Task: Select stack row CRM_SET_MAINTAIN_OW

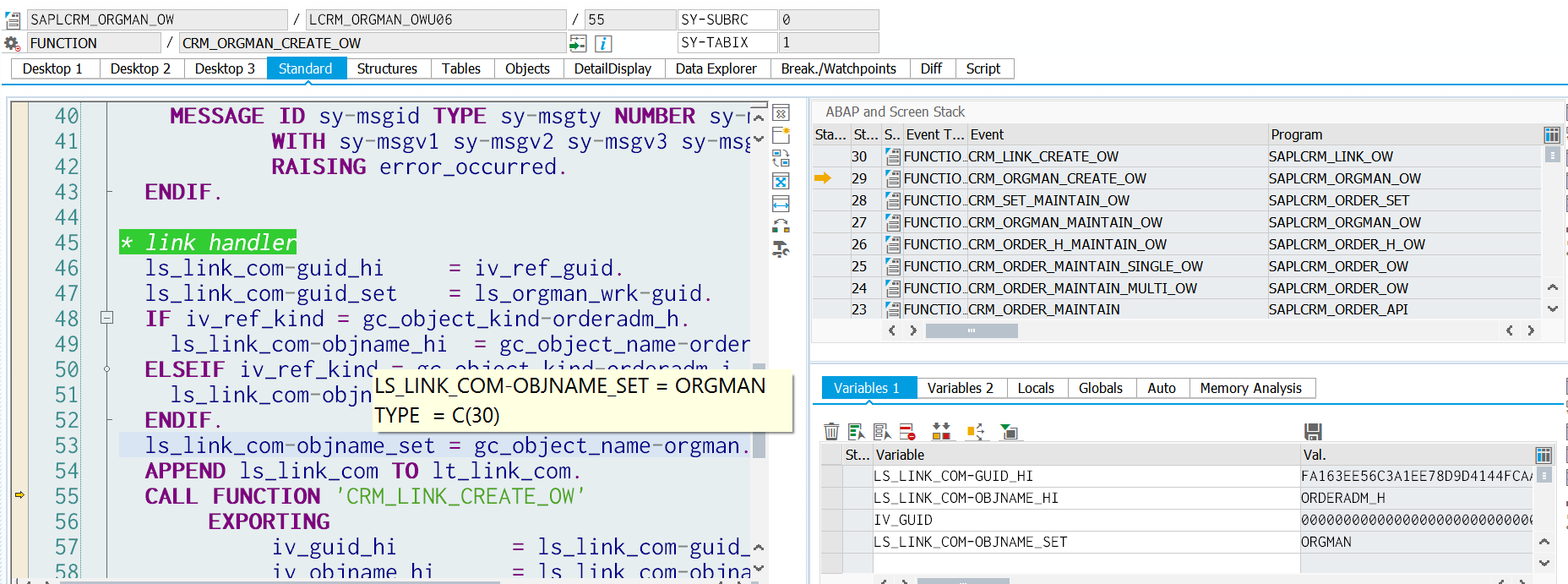Action: [1177, 200]
